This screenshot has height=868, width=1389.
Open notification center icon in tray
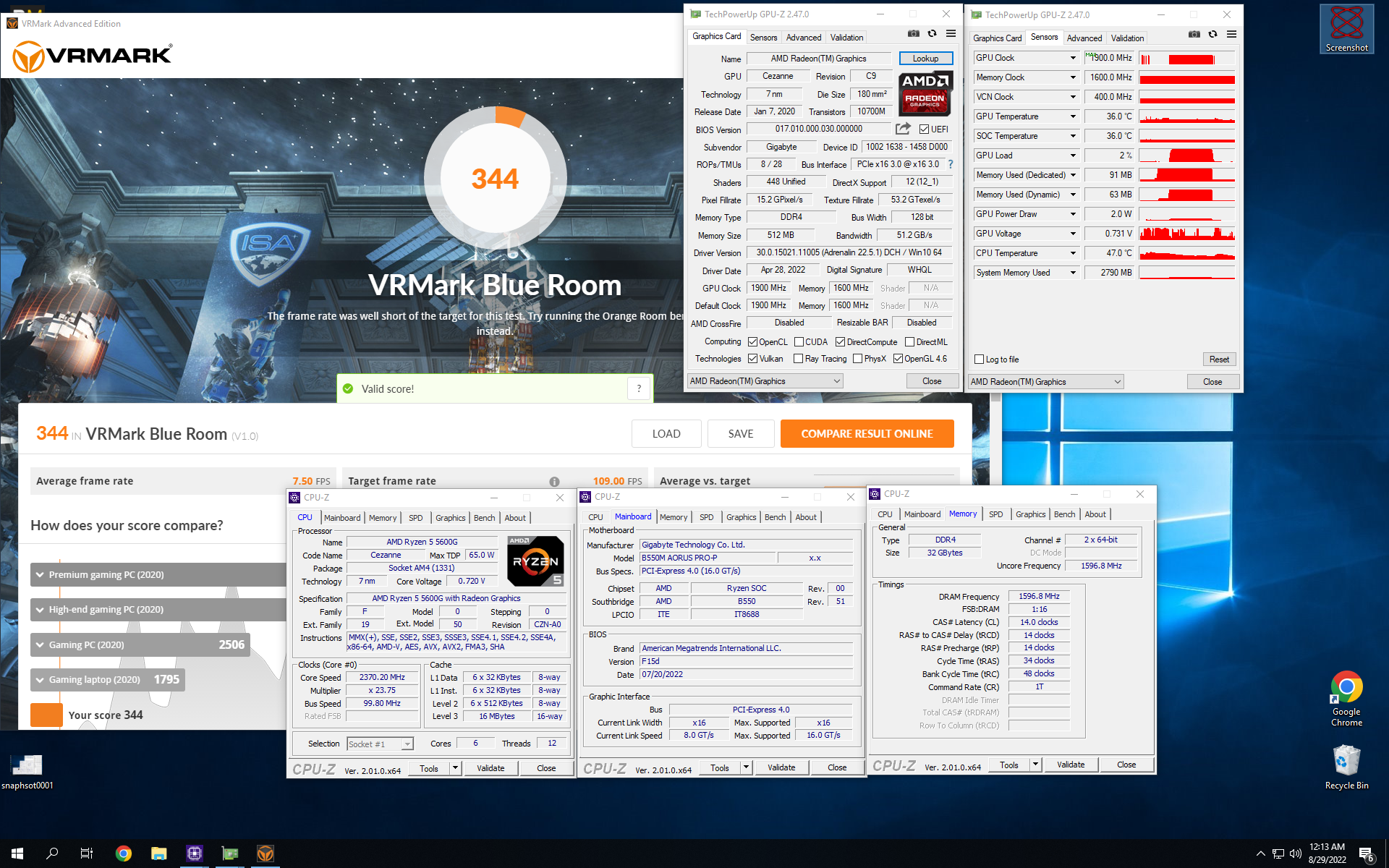coord(1367,854)
